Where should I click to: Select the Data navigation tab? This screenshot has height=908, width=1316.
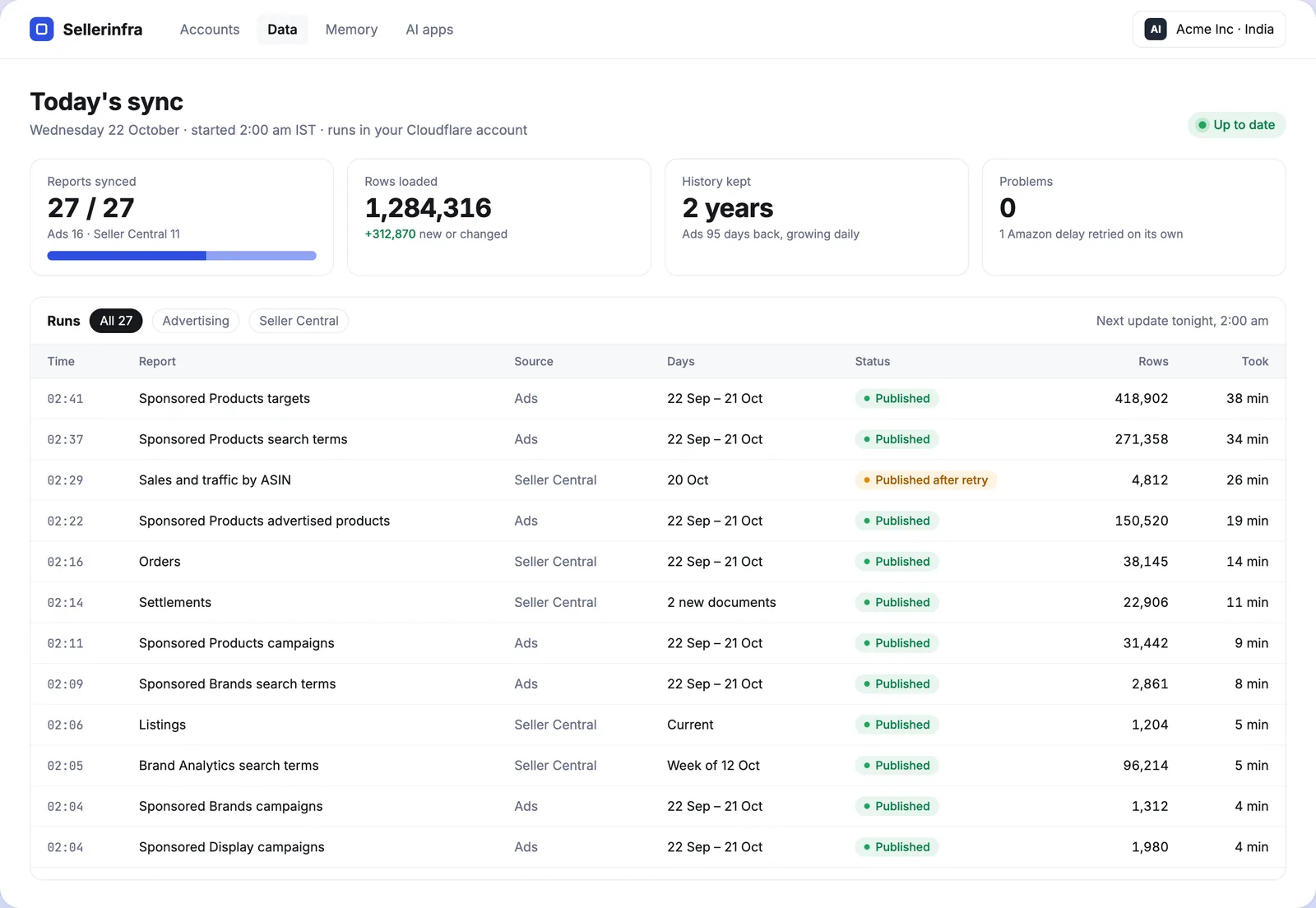point(282,30)
